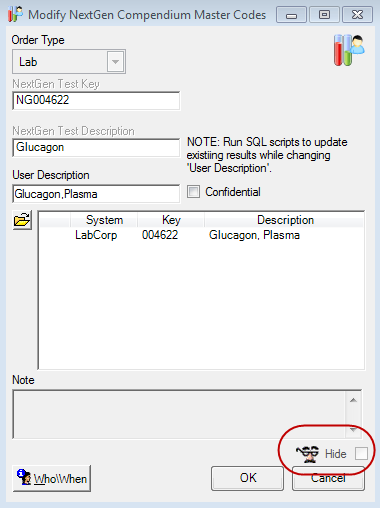Screen dimensions: 380x508
Task: Sort by the System column header
Action: [x=104, y=220]
